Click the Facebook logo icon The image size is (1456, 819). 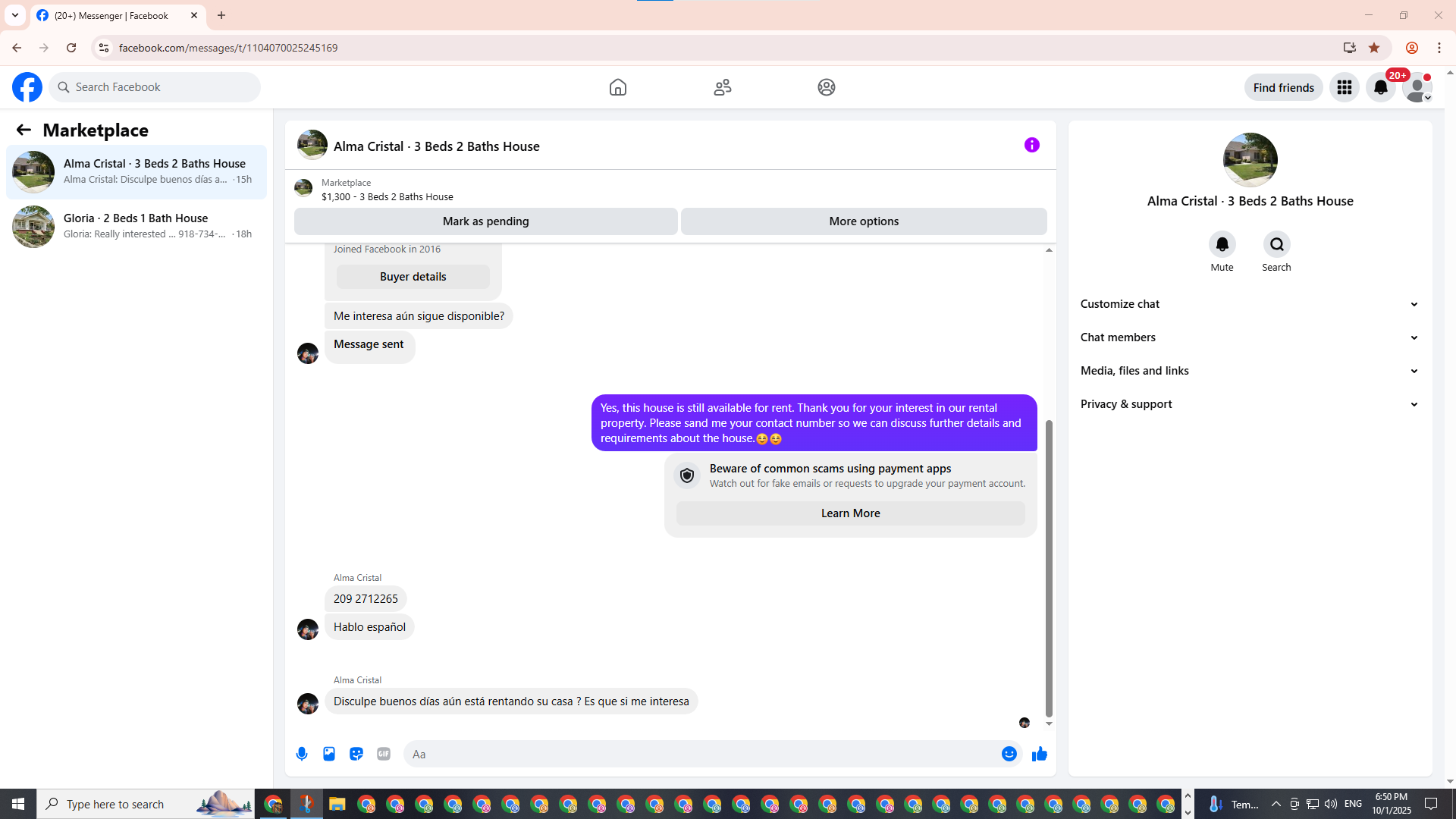pyautogui.click(x=27, y=87)
